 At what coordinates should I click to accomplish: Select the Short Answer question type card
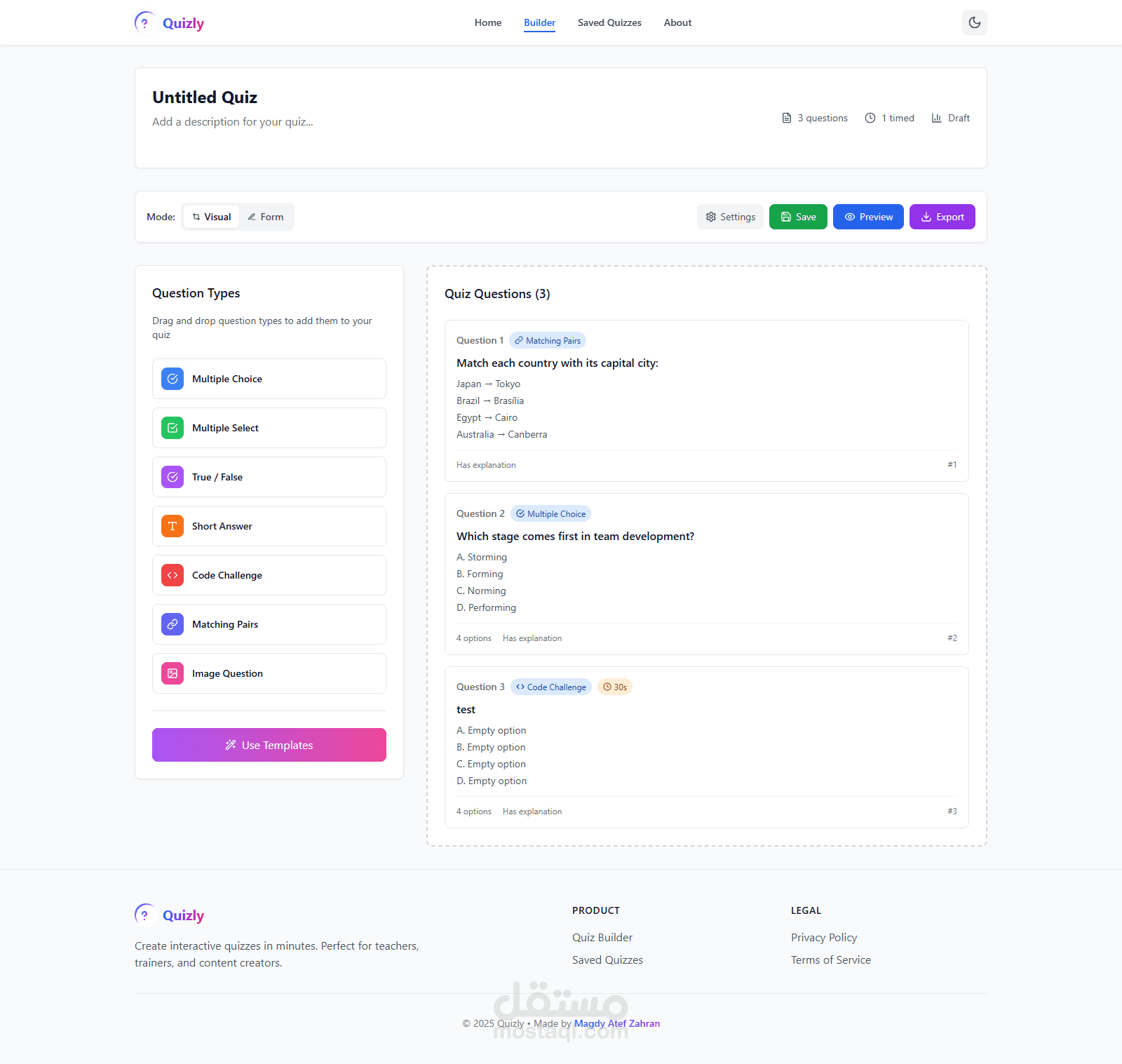click(x=269, y=526)
